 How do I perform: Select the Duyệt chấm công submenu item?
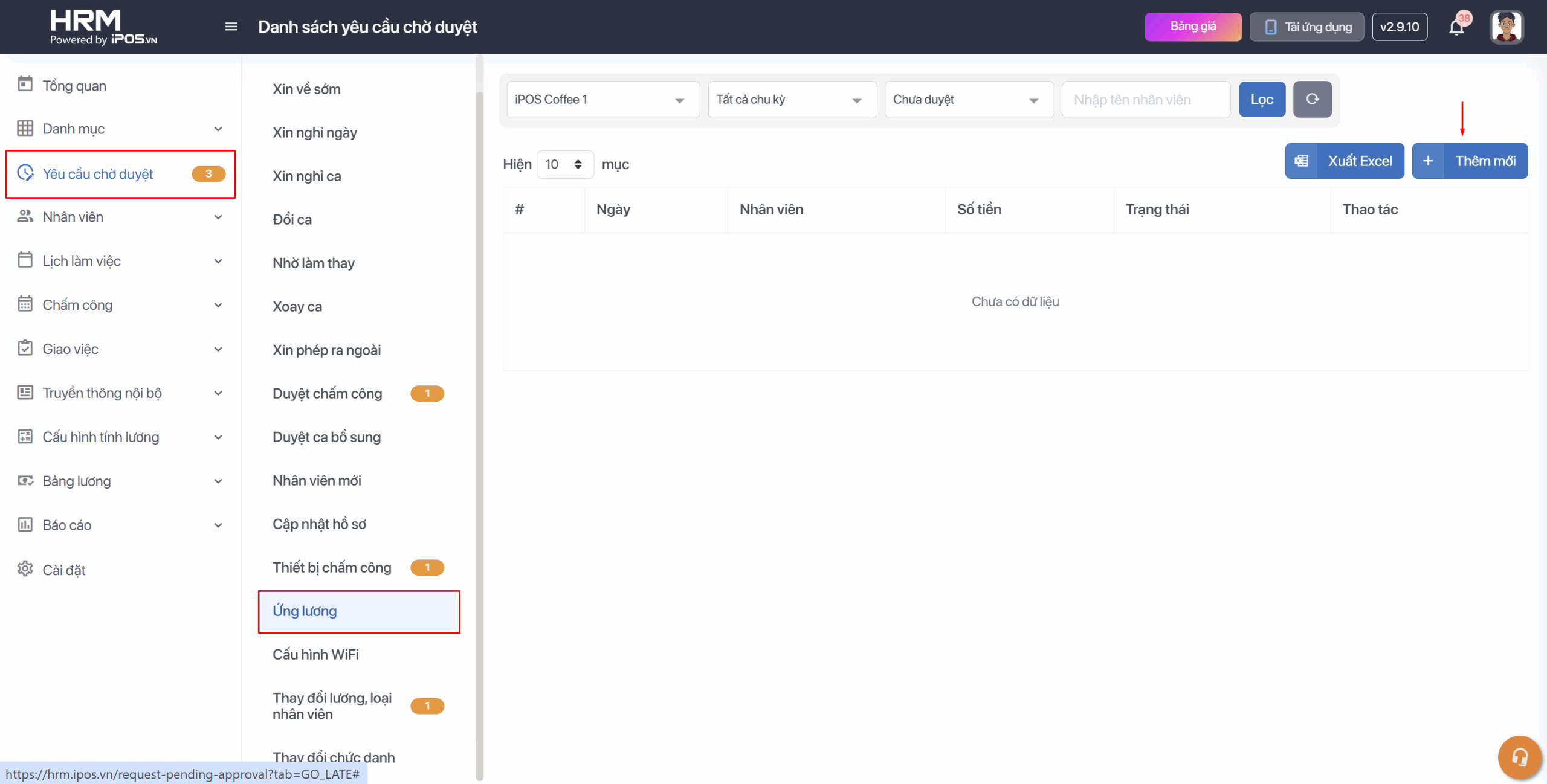click(327, 394)
